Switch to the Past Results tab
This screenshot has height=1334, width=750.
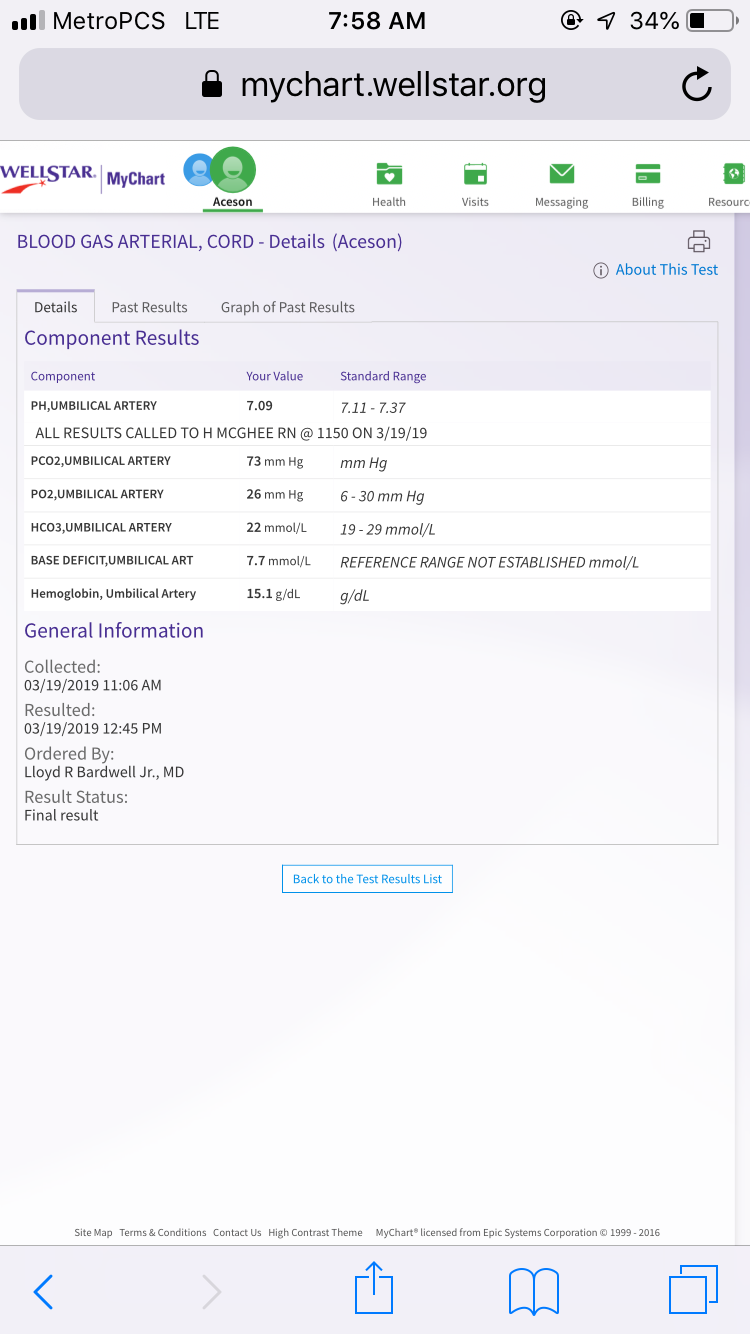click(150, 307)
